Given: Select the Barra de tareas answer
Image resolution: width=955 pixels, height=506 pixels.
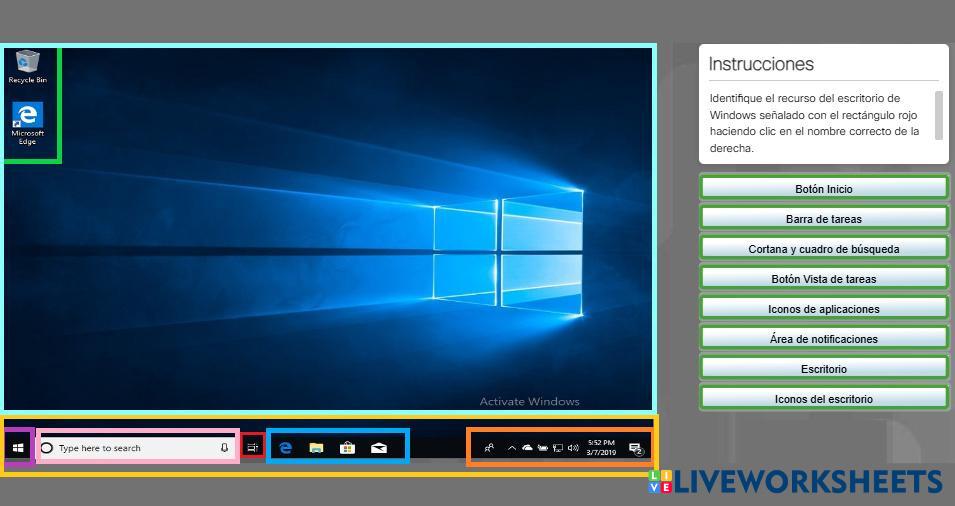Looking at the screenshot, I should pyautogui.click(x=823, y=219).
